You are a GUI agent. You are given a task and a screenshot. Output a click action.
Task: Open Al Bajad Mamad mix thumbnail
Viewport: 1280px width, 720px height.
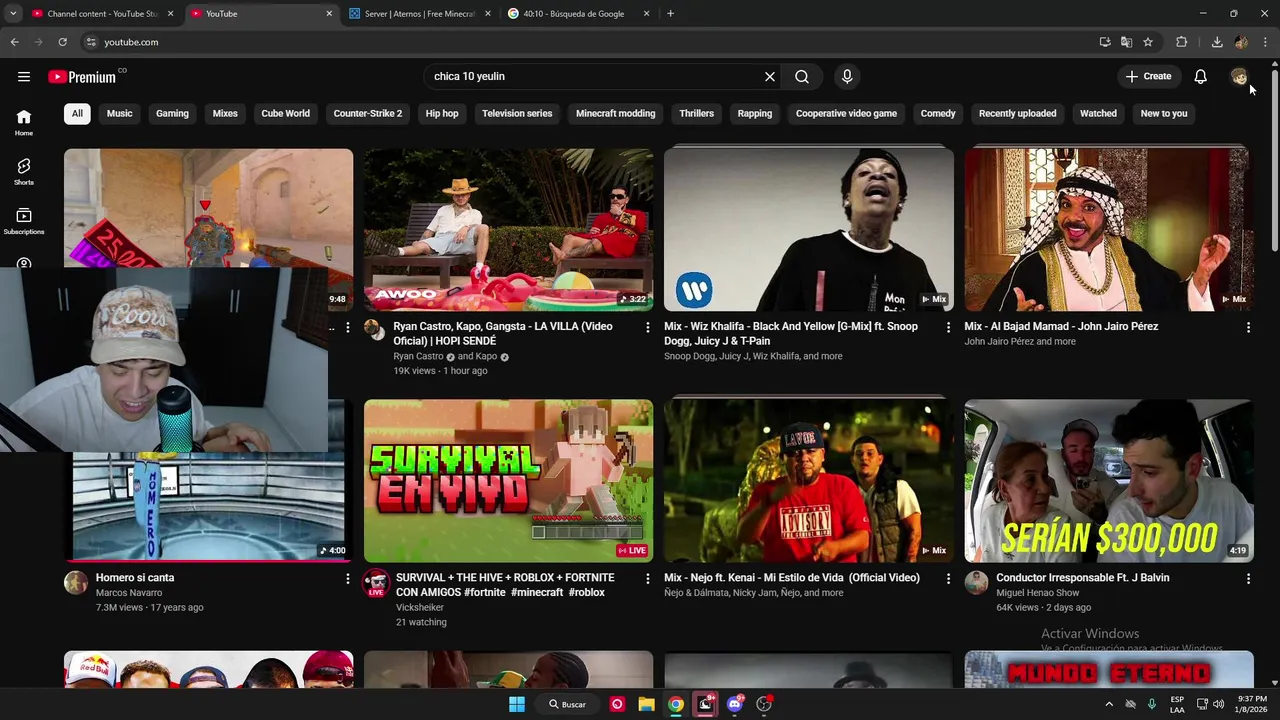pos(1108,230)
